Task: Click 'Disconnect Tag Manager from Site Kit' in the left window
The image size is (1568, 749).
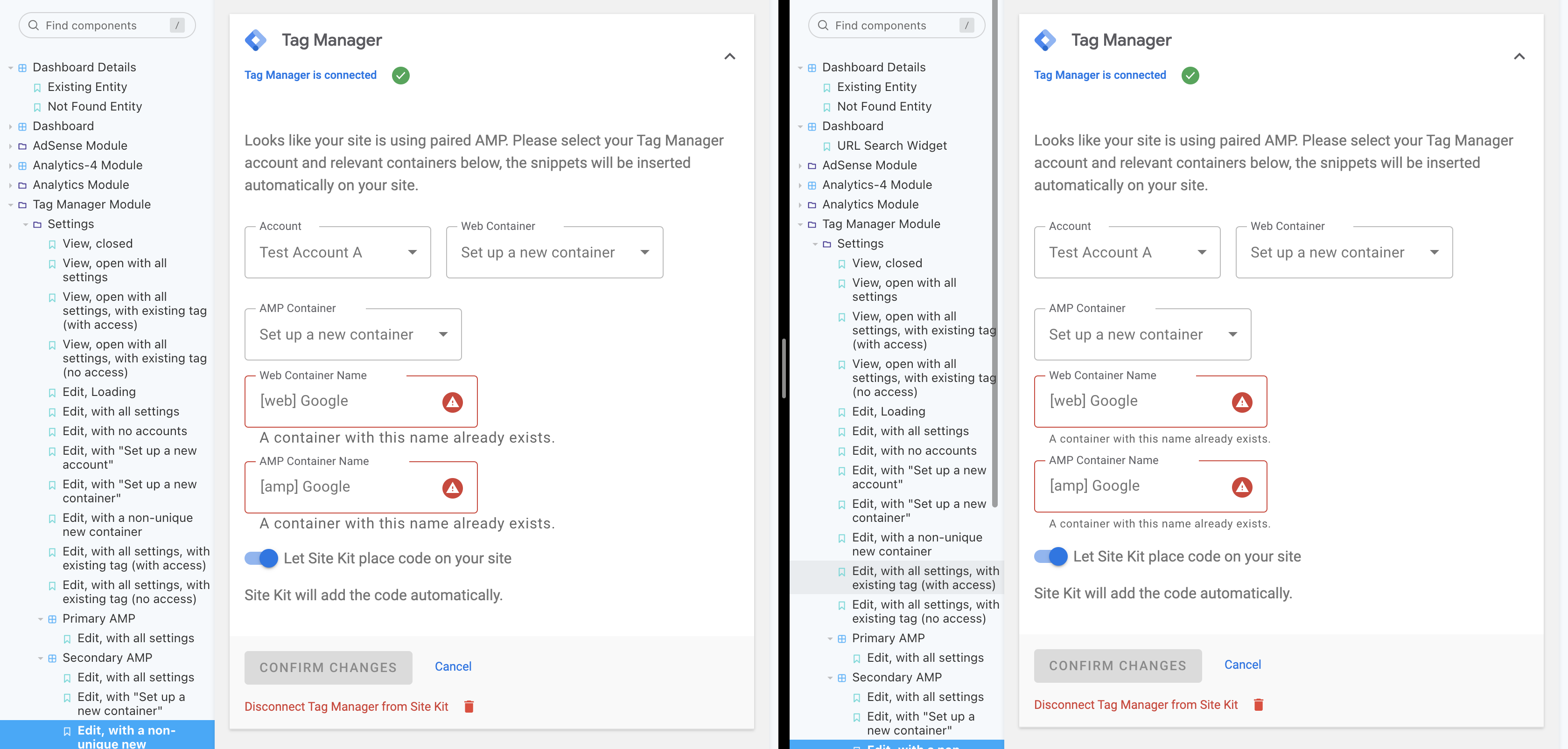Action: coord(346,707)
